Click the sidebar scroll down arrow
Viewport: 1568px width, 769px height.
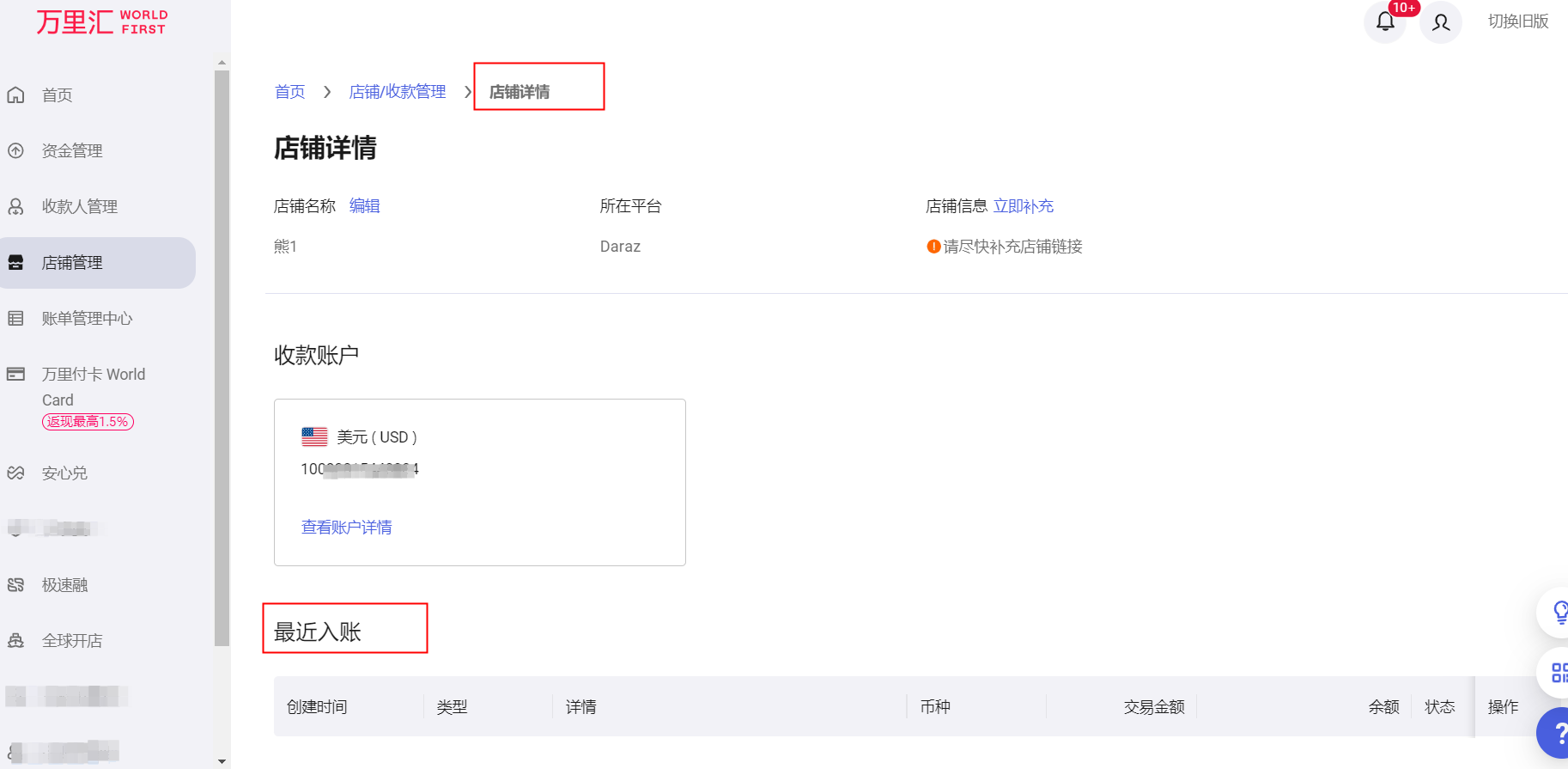pyautogui.click(x=222, y=760)
